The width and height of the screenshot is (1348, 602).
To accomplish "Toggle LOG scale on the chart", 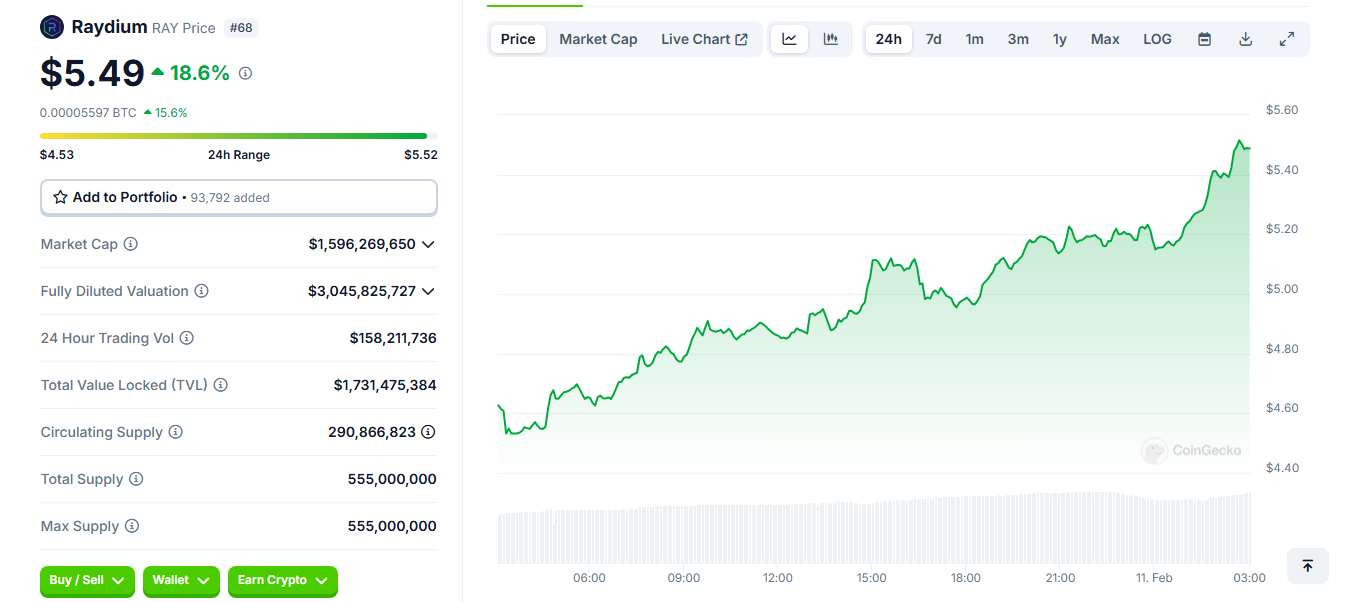I will click(1157, 39).
